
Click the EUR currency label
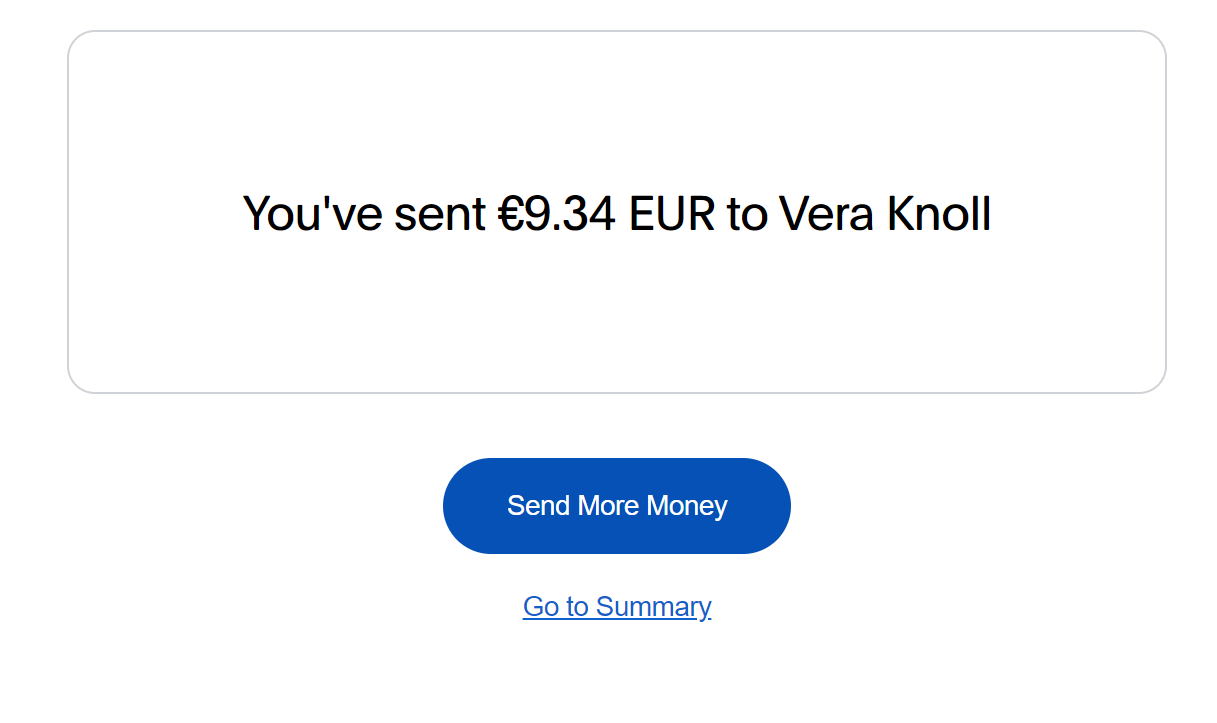[x=671, y=214]
